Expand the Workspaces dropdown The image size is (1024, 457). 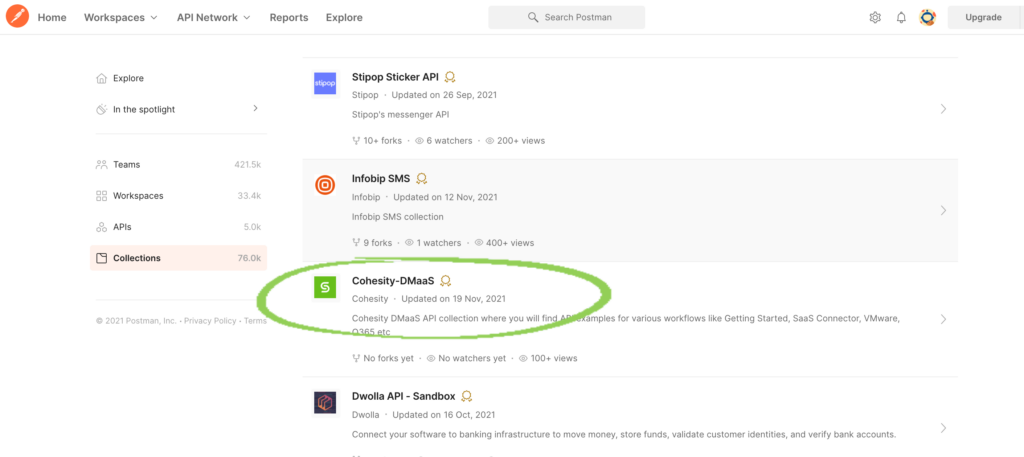[x=120, y=17]
